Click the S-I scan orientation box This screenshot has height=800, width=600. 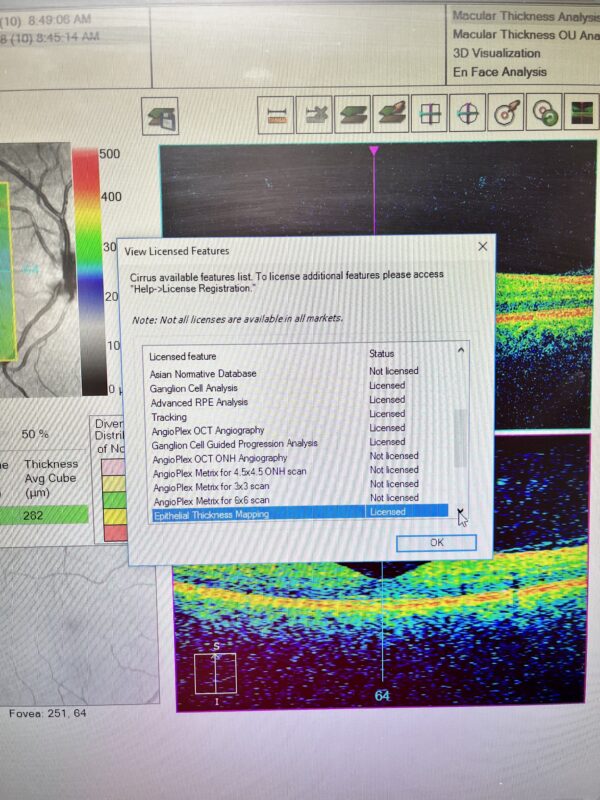point(215,673)
